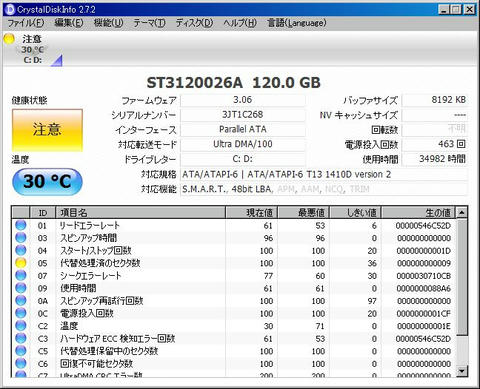The height and width of the screenshot is (389, 480).
Task: Select the yellow disk status orb for C: D:
Action: point(9,39)
